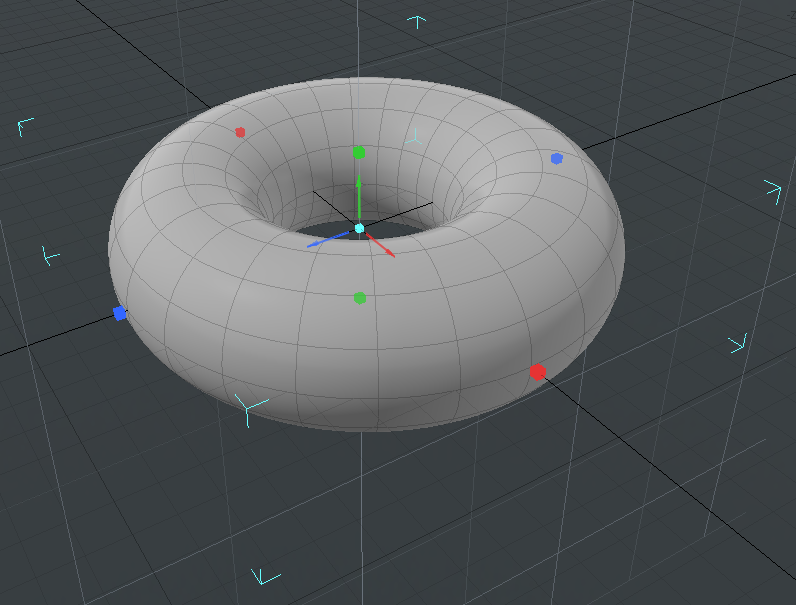Click the large red handle at lower right
Image resolution: width=796 pixels, height=605 pixels.
coord(537,372)
